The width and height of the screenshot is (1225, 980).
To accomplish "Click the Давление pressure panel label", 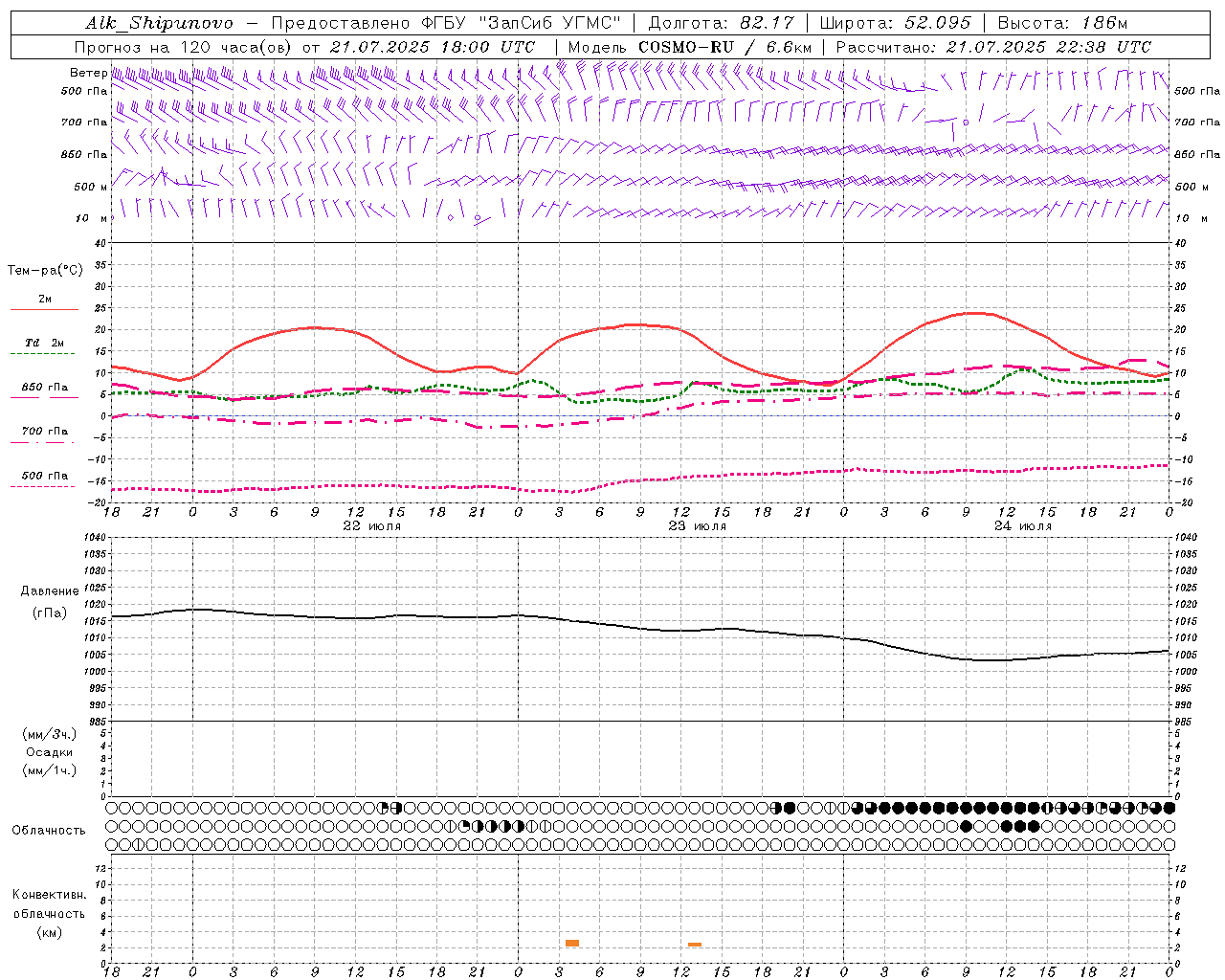I will pos(49,591).
